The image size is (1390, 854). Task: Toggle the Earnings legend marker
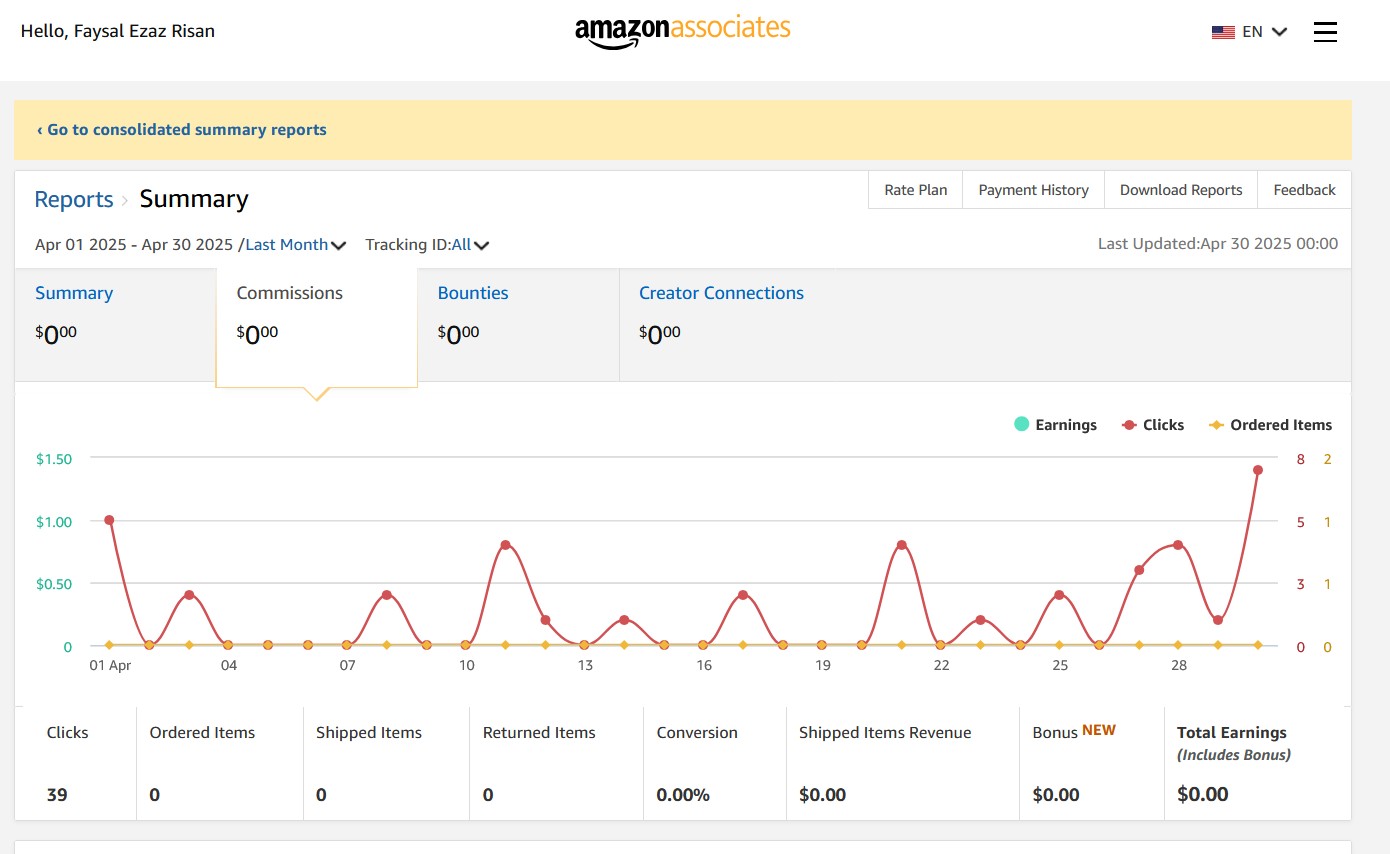coord(1021,425)
